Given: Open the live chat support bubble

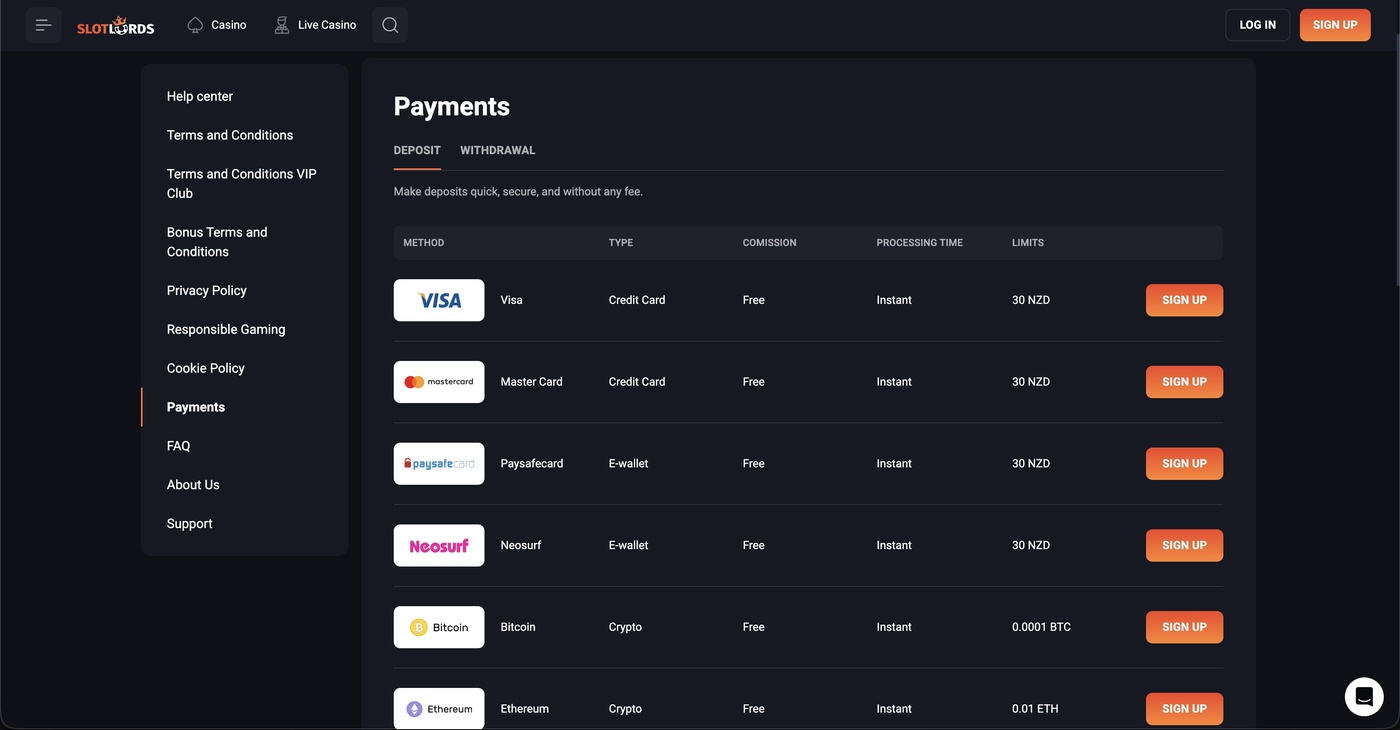Looking at the screenshot, I should (x=1364, y=697).
